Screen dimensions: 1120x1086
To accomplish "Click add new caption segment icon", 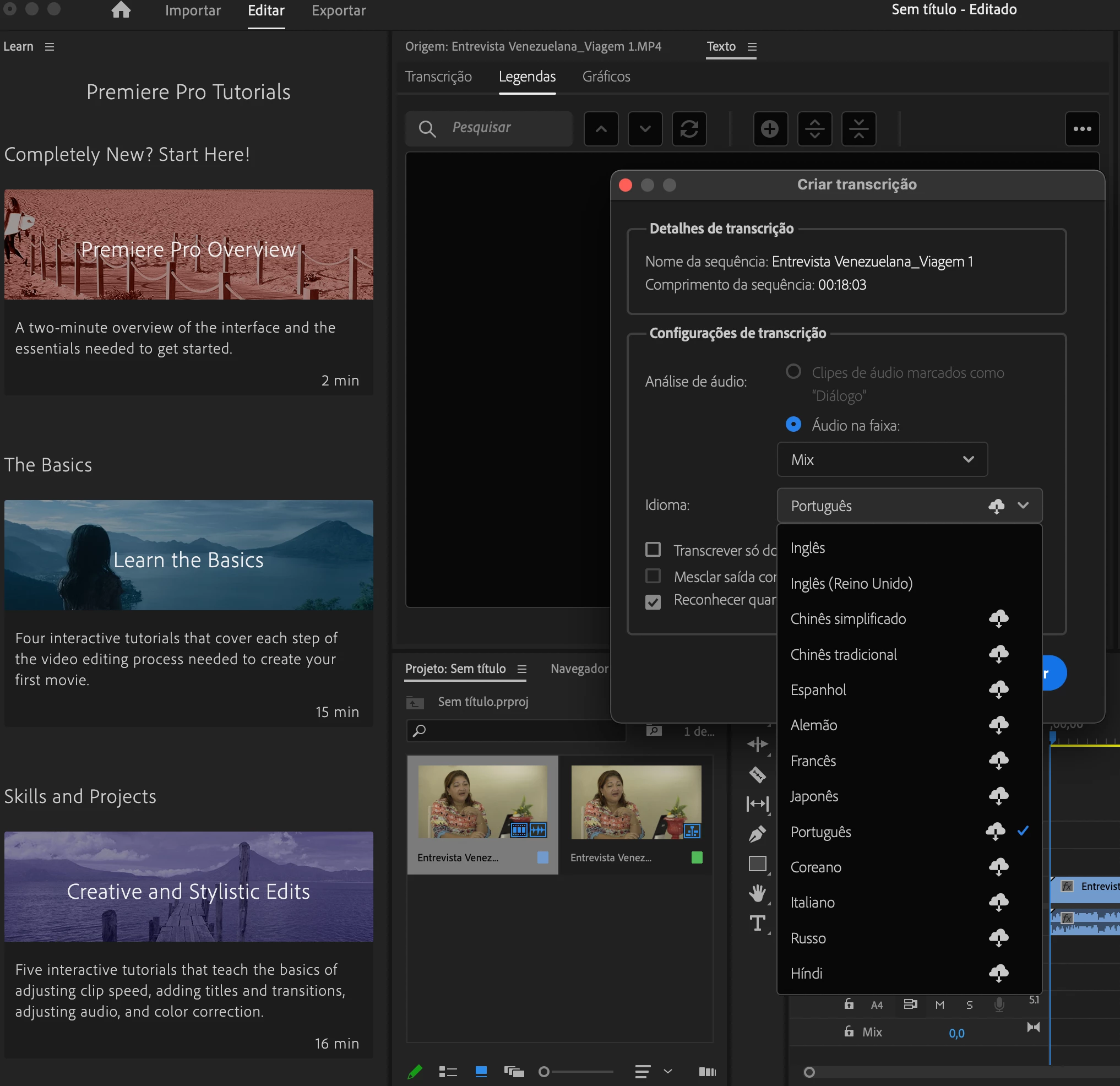I will point(770,129).
